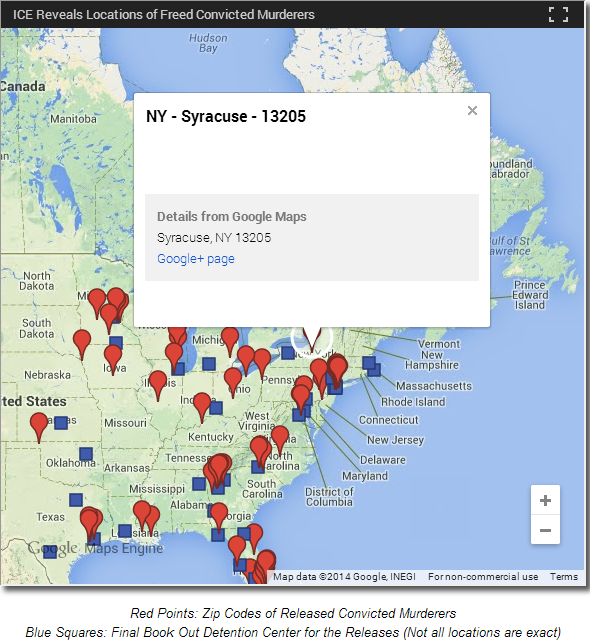The width and height of the screenshot is (590, 641).
Task: Open the map in fullscreen view
Action: (558, 14)
